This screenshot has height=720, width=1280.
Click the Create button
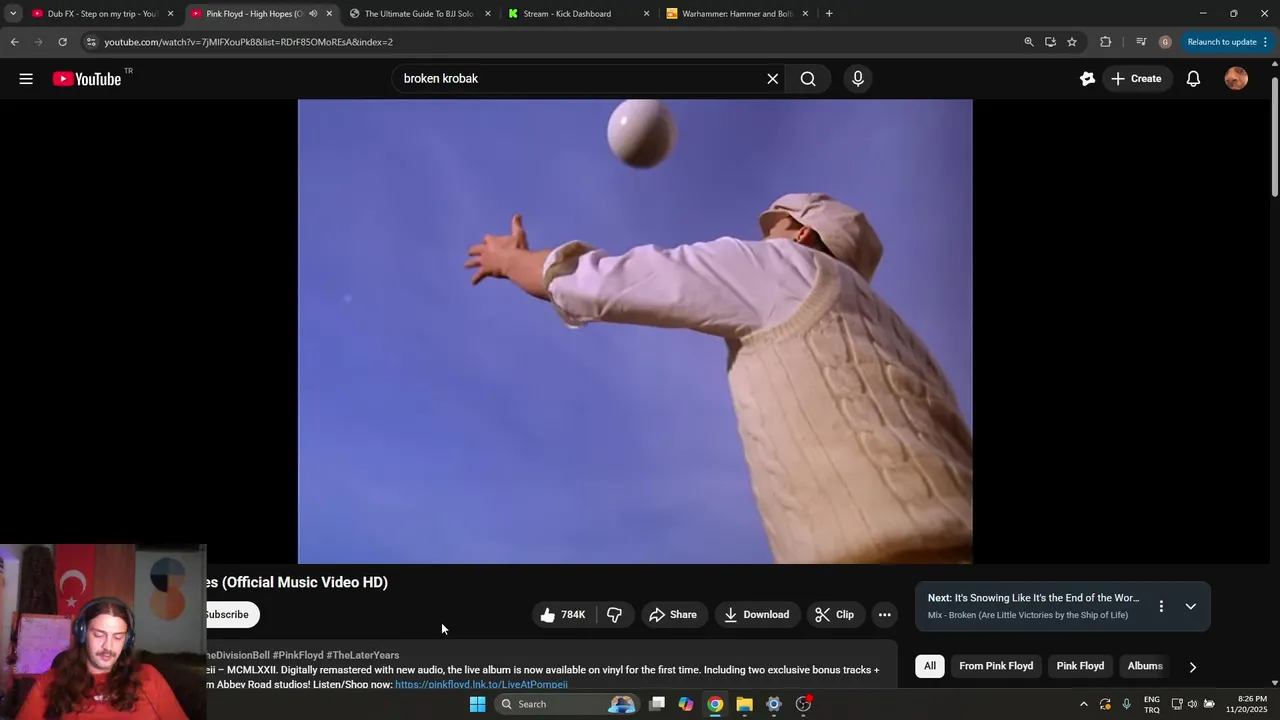tap(1136, 79)
